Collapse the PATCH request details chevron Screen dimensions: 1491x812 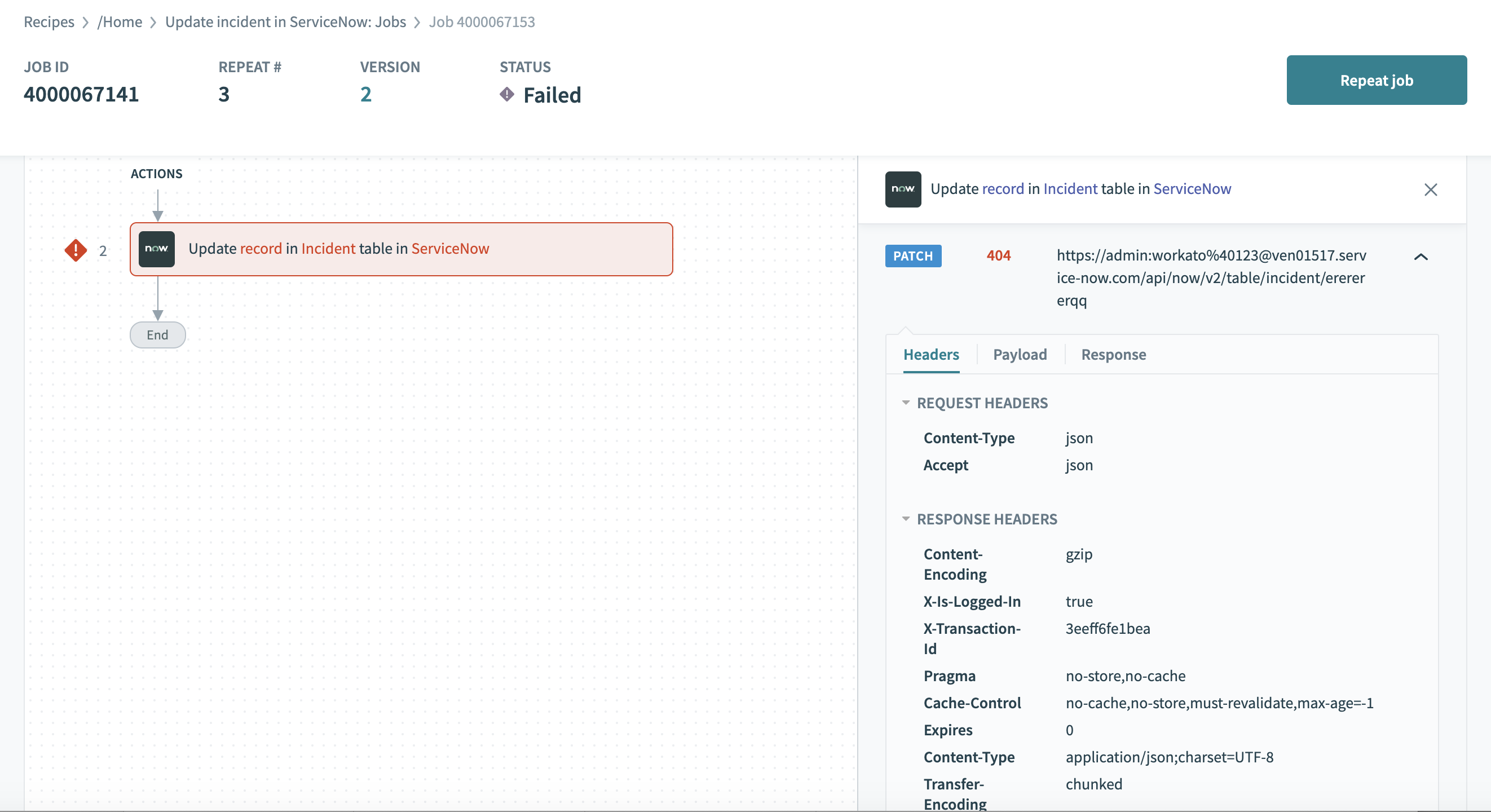[x=1421, y=257]
